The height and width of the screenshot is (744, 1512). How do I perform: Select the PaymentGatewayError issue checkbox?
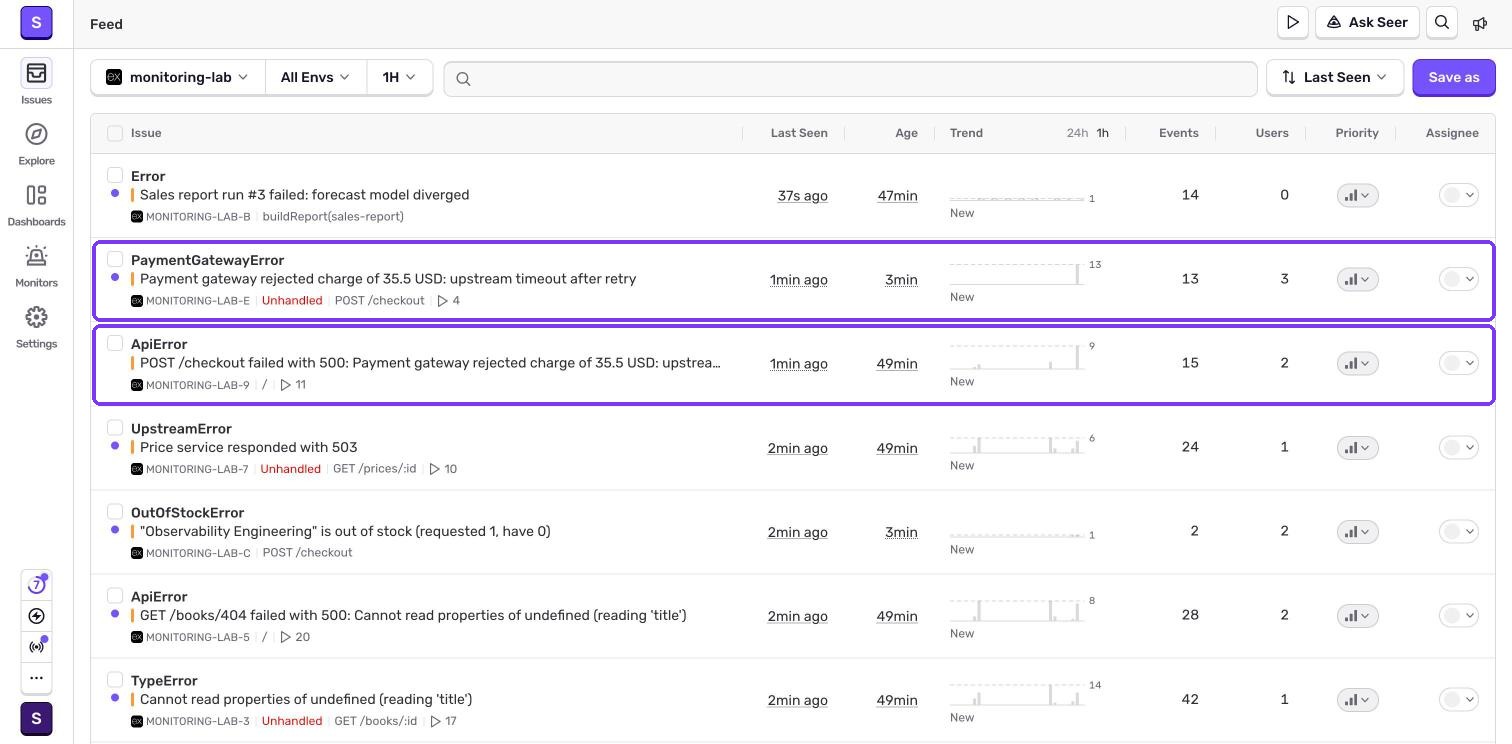[x=115, y=259]
